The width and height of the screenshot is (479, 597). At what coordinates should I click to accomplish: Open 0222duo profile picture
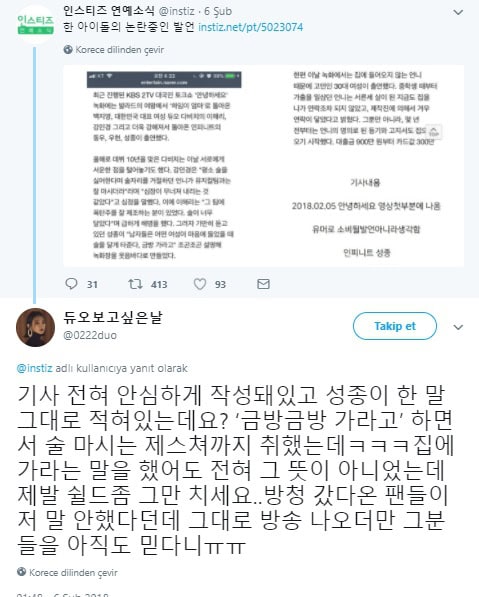[35, 327]
